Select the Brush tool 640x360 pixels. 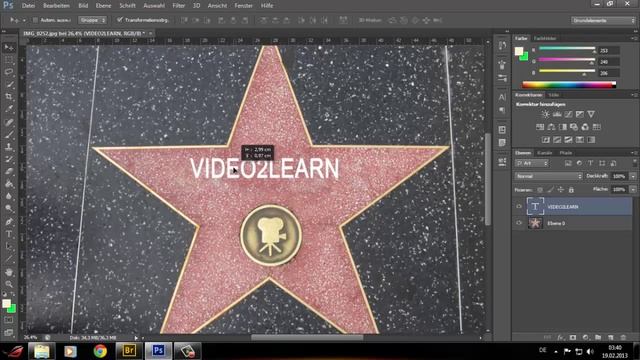[x=9, y=134]
